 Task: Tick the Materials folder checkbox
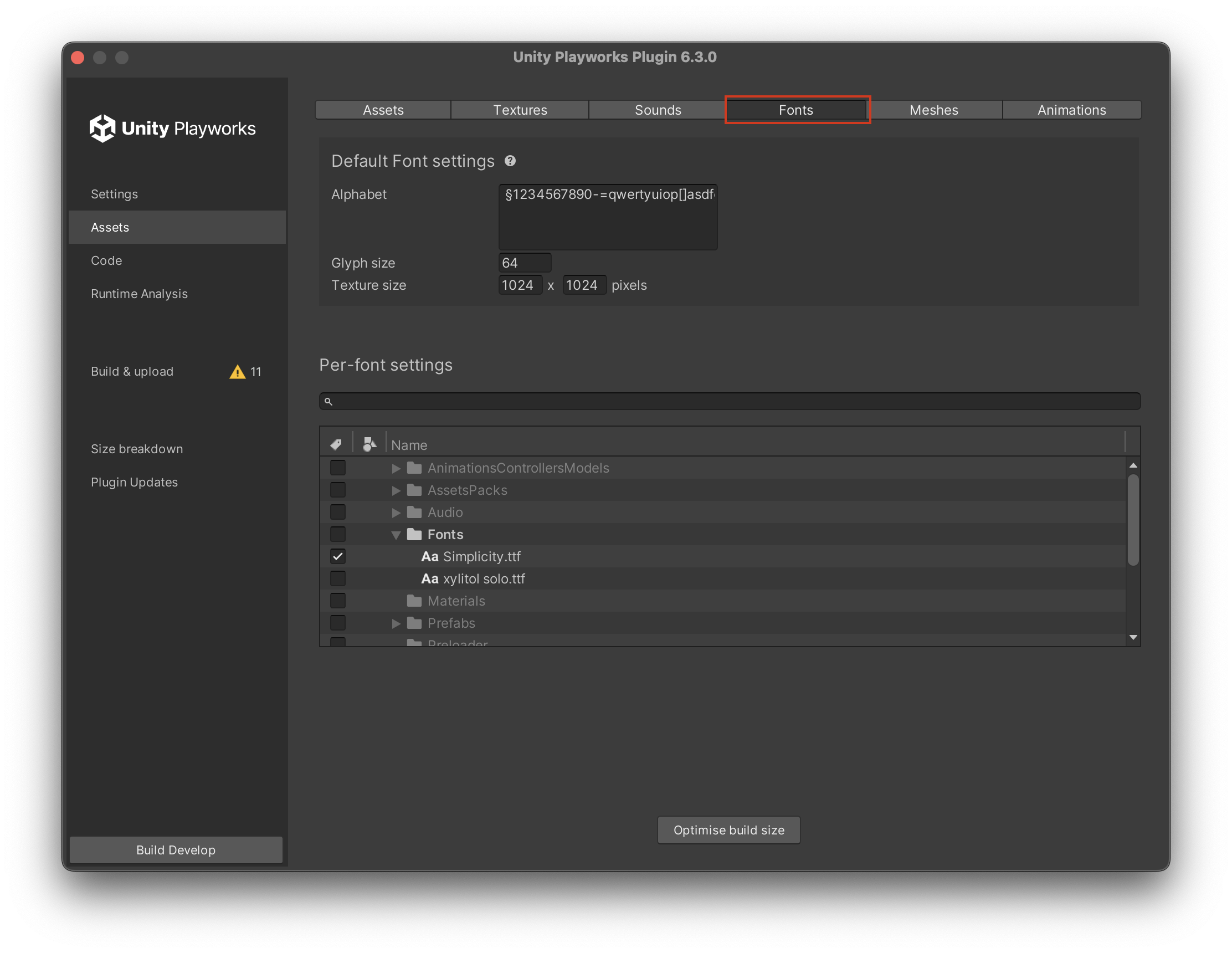[338, 601]
